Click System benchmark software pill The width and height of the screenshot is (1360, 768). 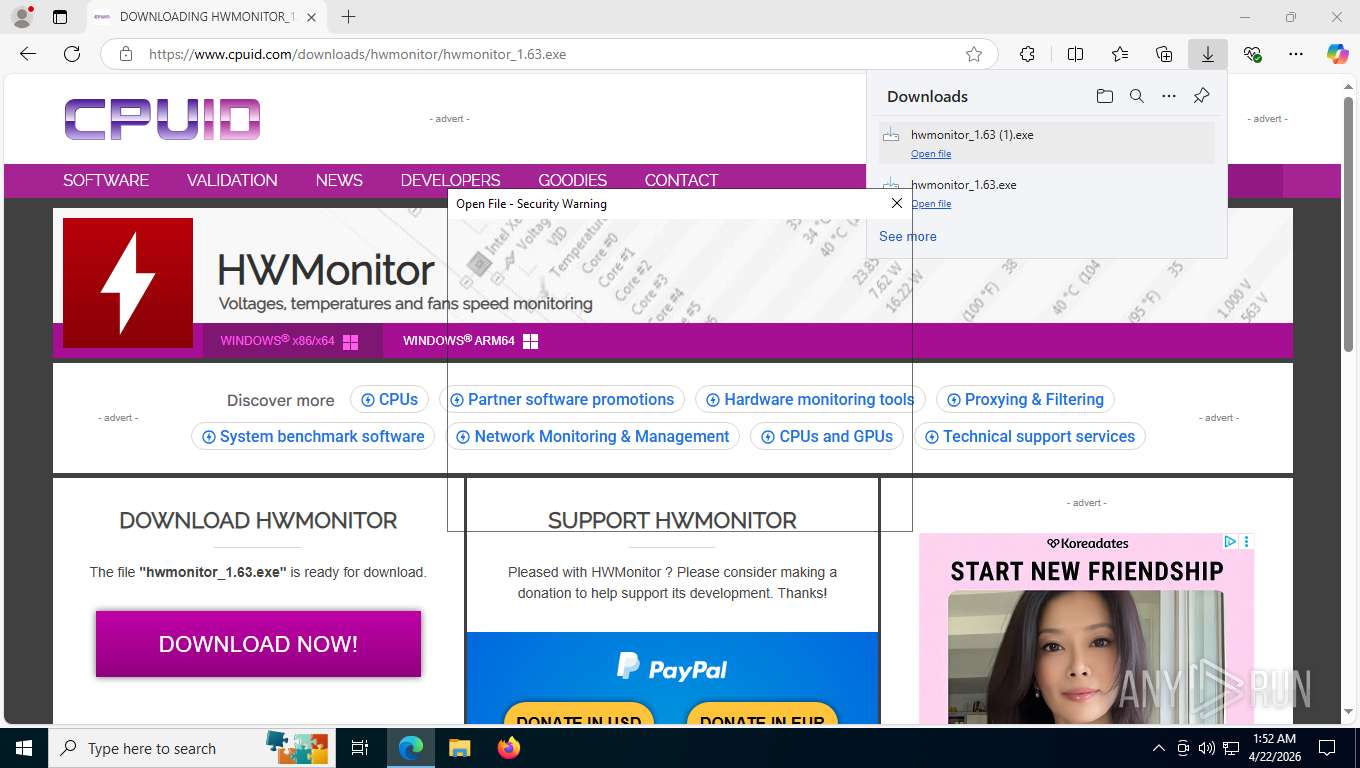313,436
